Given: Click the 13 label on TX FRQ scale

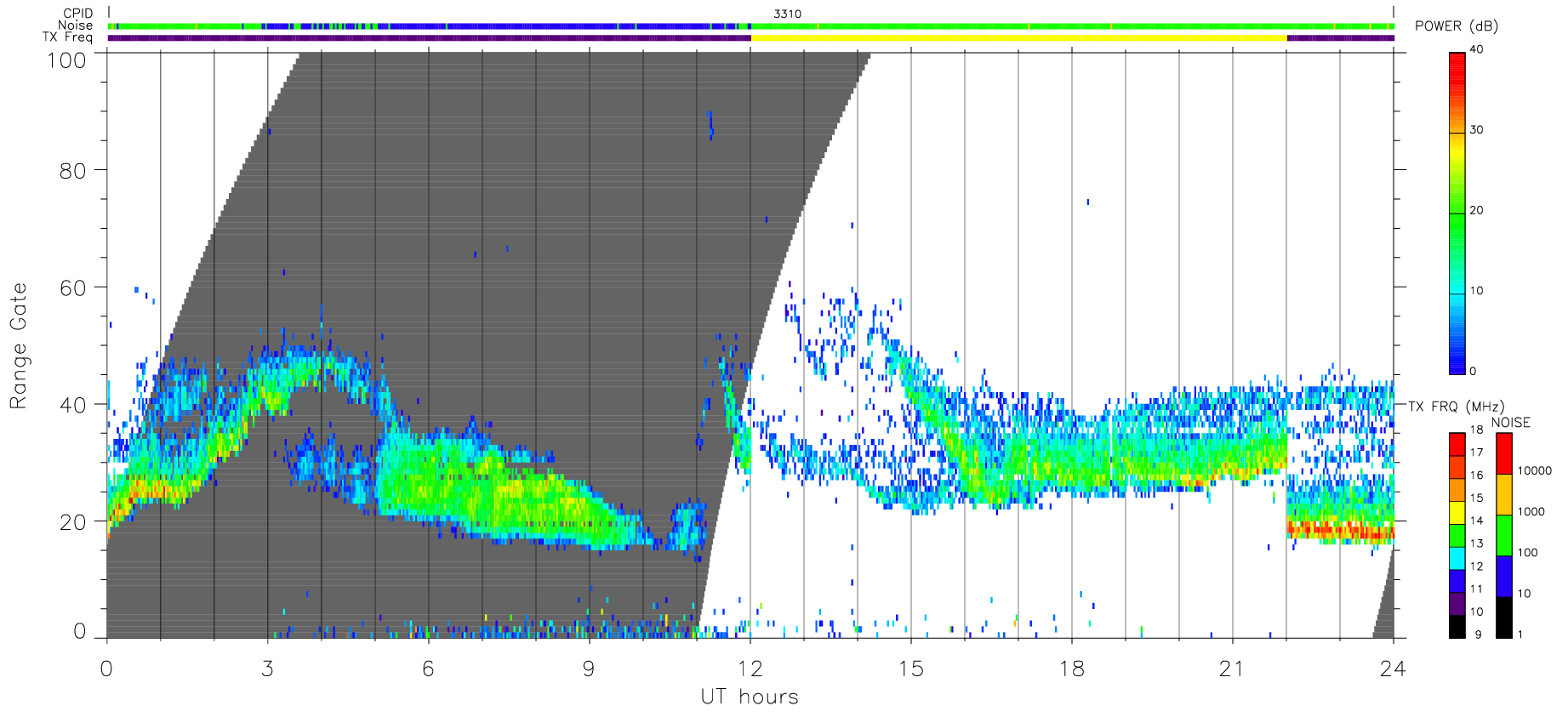Looking at the screenshot, I should pos(1476,544).
